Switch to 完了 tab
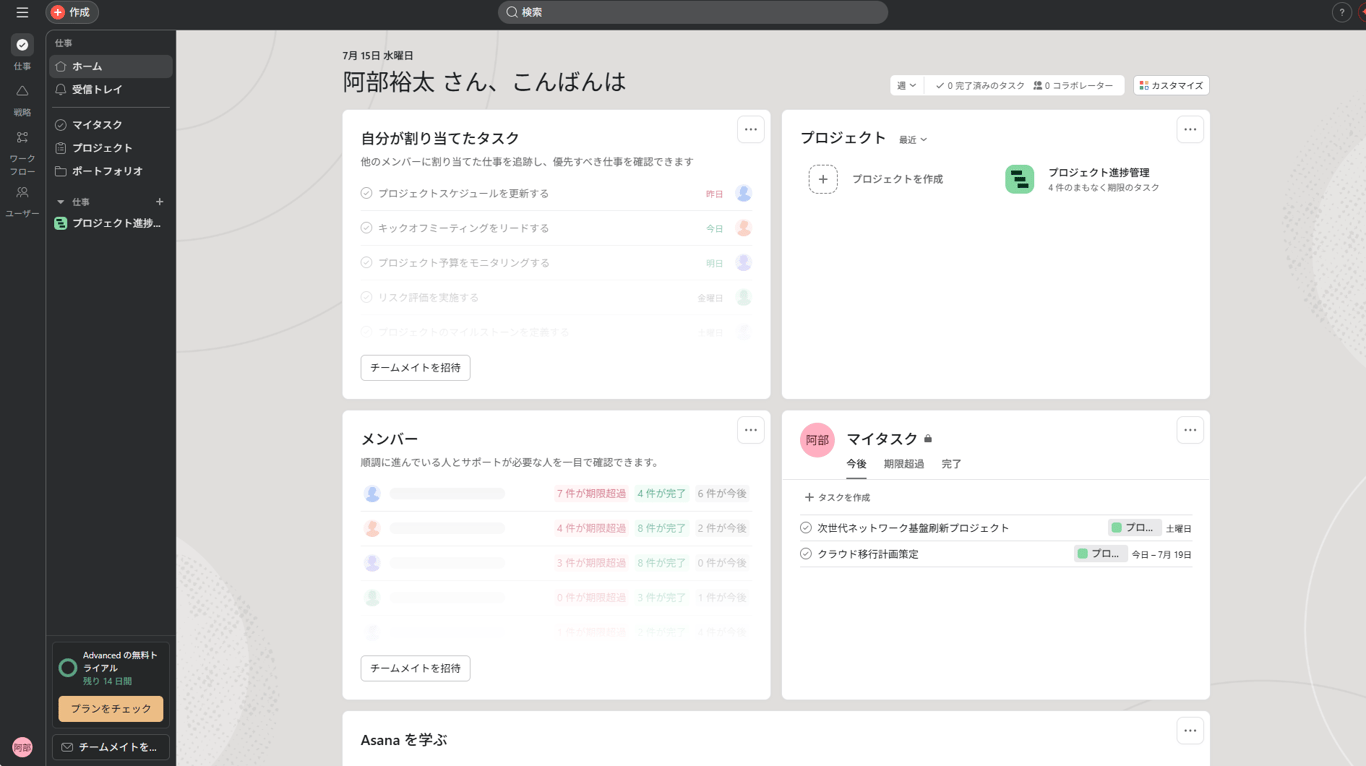Viewport: 1366px width, 766px height. [x=951, y=465]
